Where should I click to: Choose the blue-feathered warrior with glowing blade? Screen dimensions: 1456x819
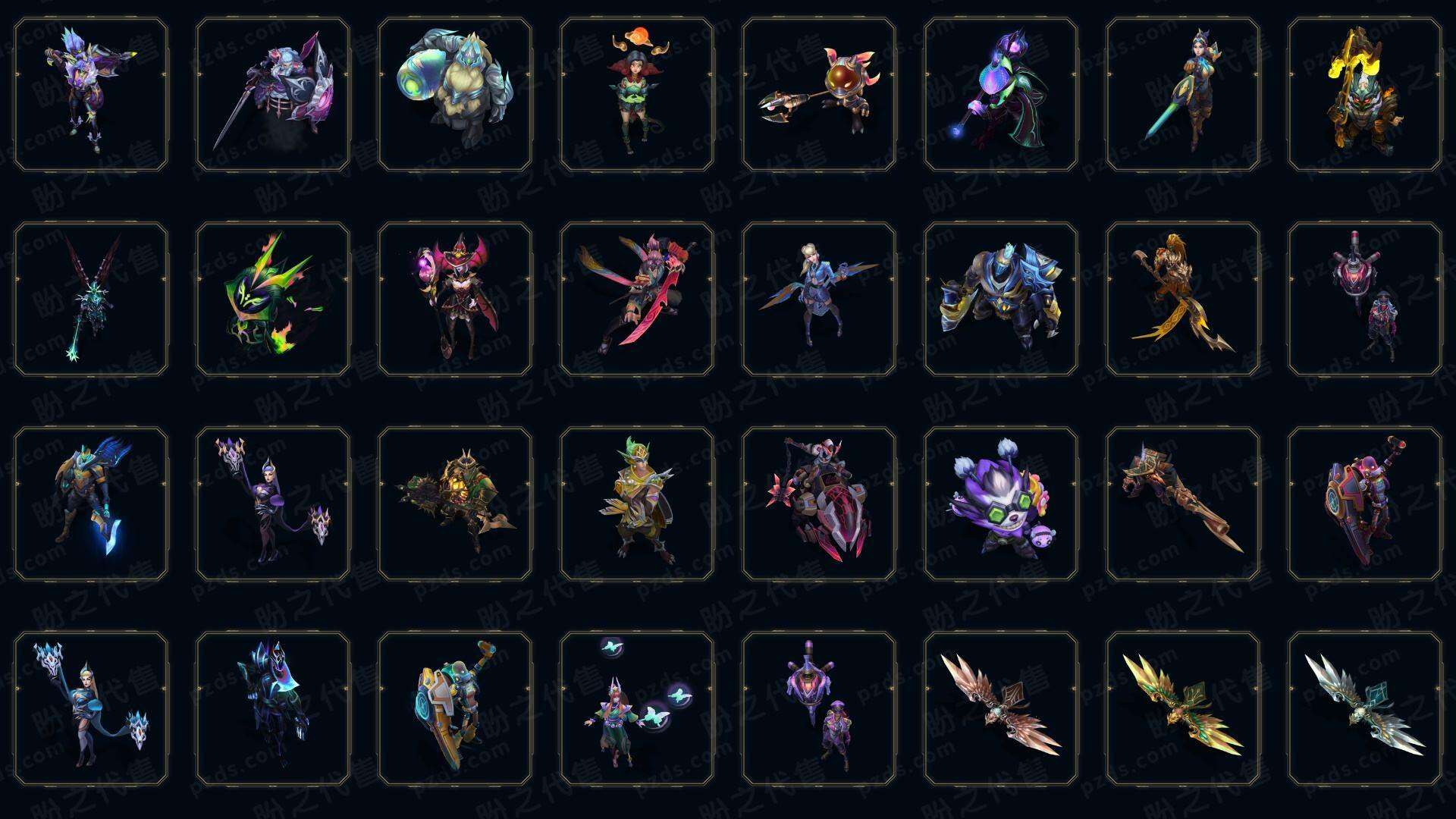91,504
